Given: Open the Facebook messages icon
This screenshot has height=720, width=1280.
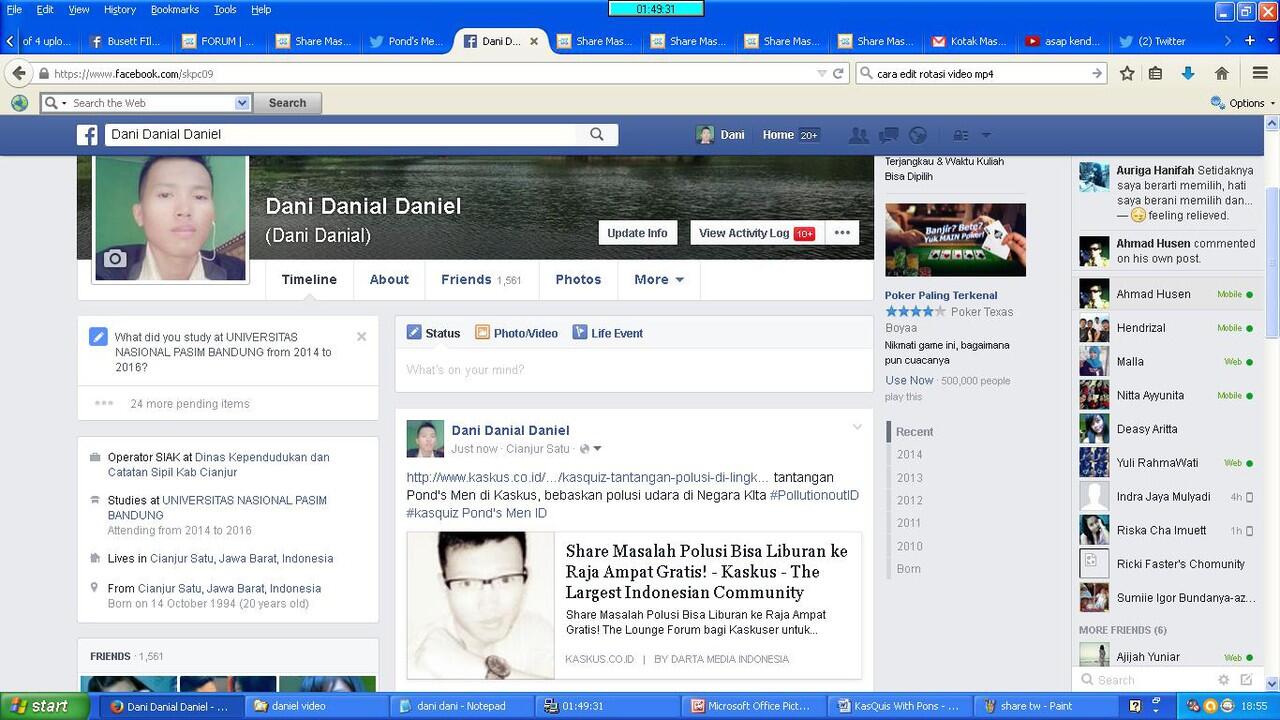Looking at the screenshot, I should point(888,135).
